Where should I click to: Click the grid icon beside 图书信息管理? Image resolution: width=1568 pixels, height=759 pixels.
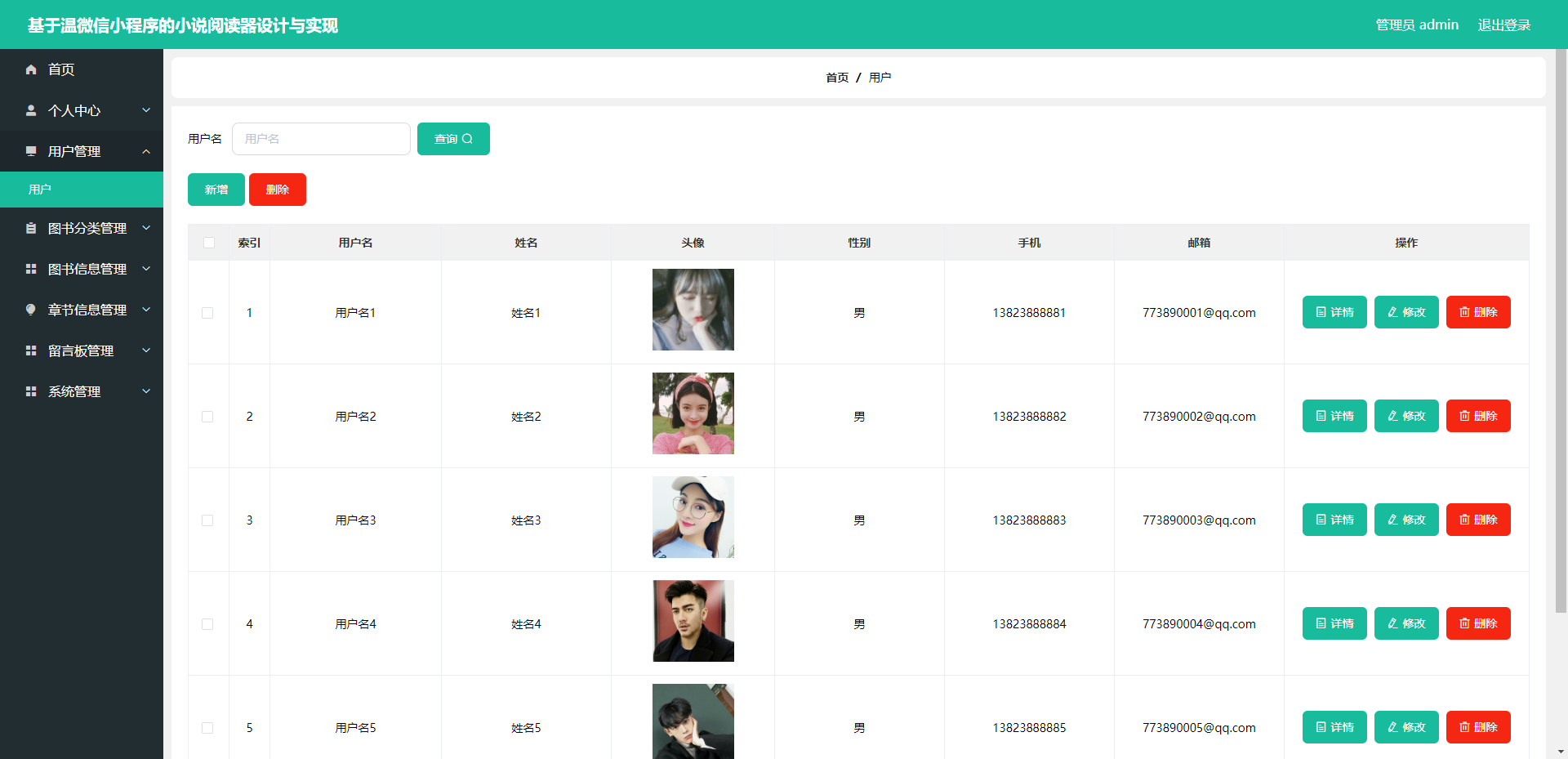tap(31, 269)
